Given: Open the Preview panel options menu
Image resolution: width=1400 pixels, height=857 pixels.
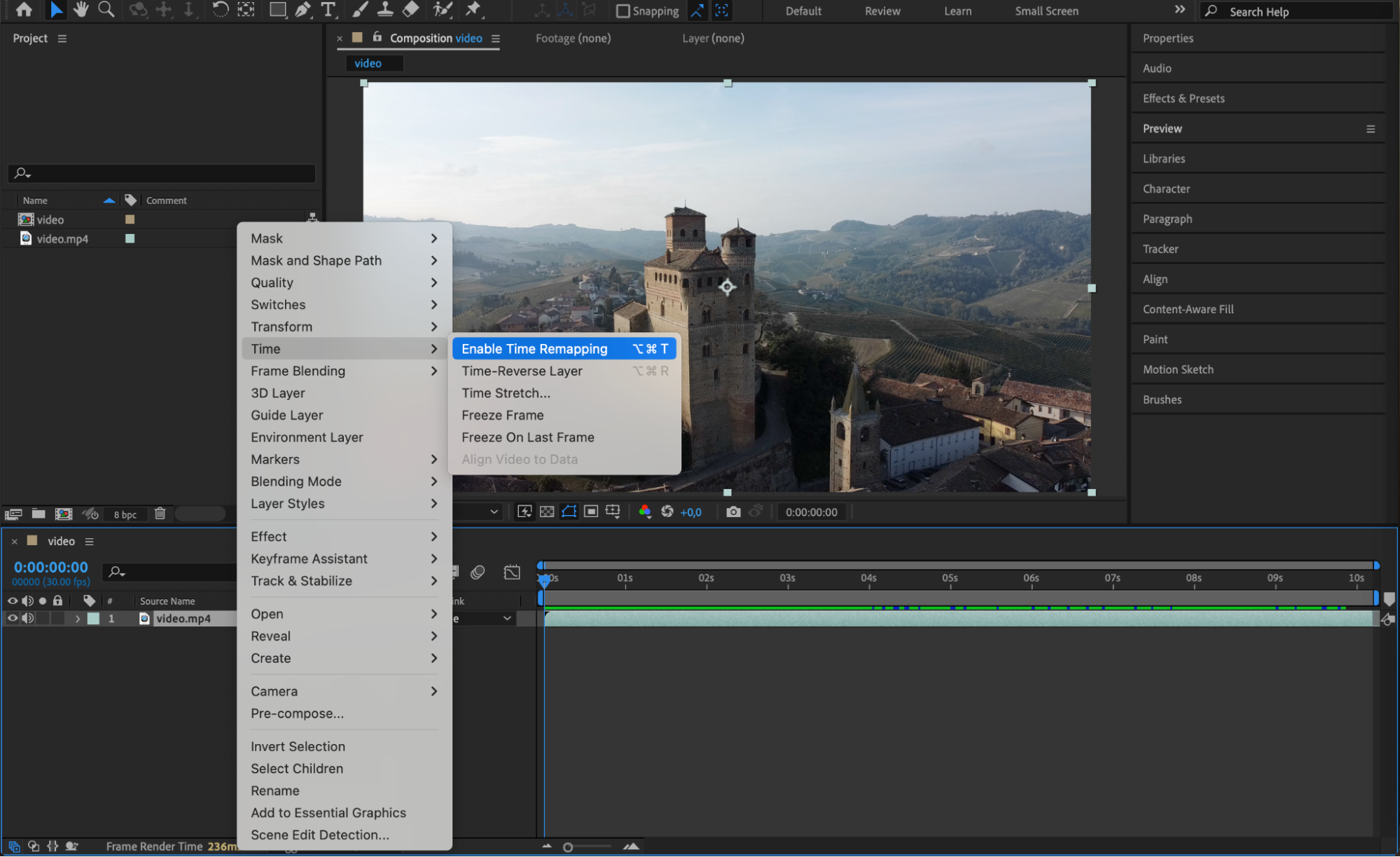Looking at the screenshot, I should pyautogui.click(x=1371, y=129).
